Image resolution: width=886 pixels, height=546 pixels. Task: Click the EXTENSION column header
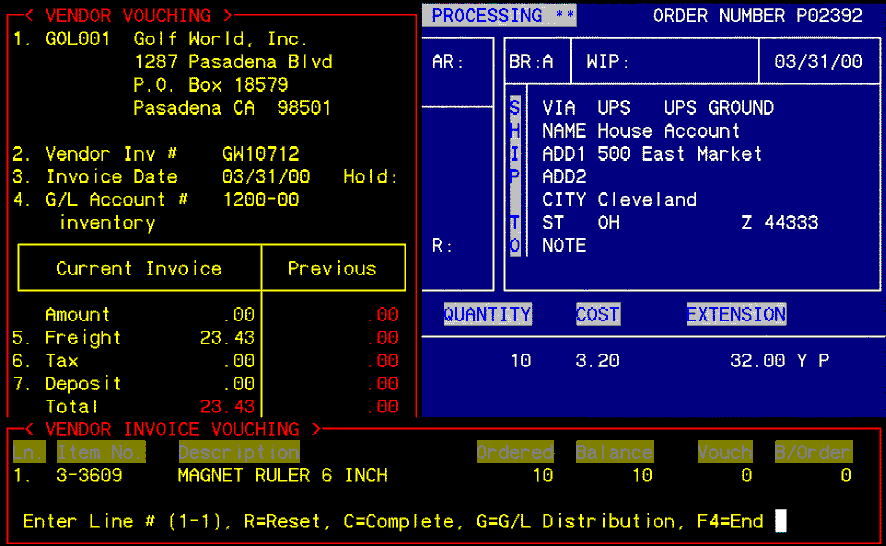pyautogui.click(x=736, y=314)
